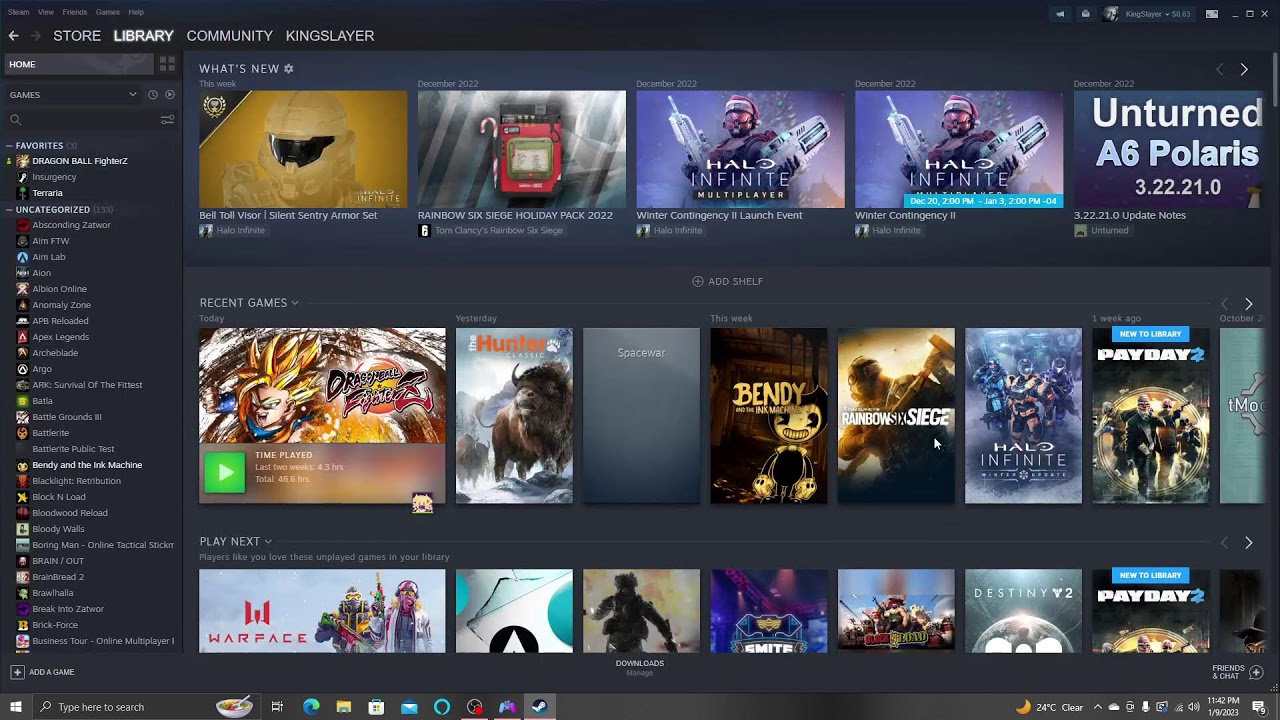Screen dimensions: 1280x720
Task: Open Destiny 2 in Play Next
Action: [x=1023, y=611]
